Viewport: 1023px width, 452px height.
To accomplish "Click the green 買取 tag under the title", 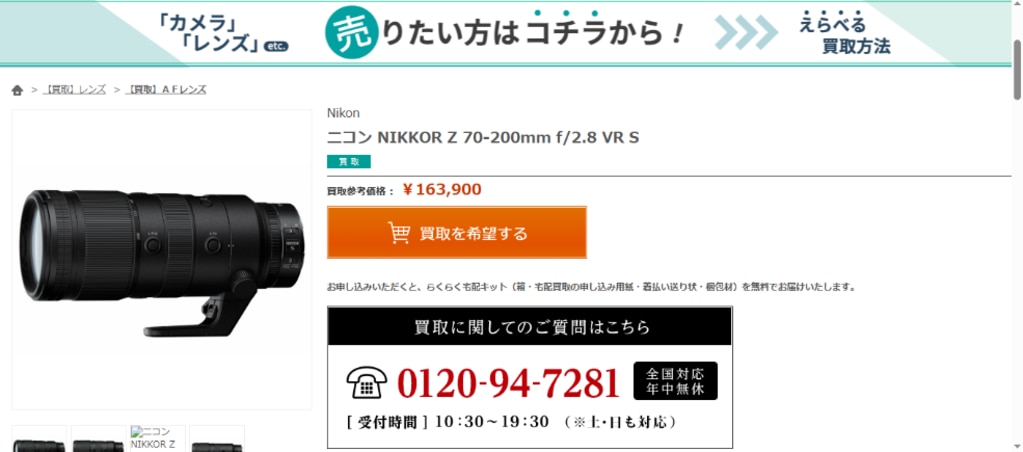I will [x=349, y=162].
